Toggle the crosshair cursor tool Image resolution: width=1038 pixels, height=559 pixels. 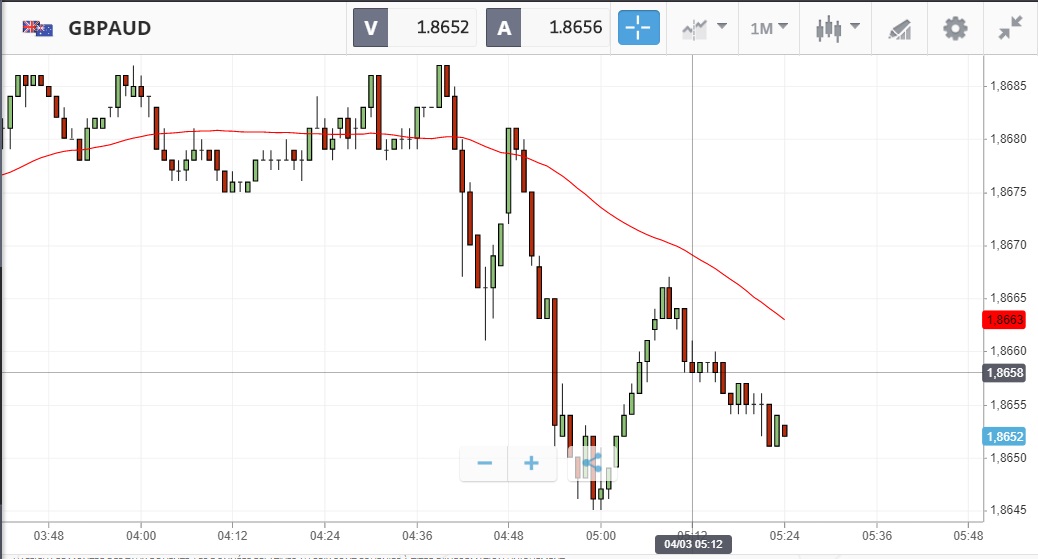tap(637, 28)
